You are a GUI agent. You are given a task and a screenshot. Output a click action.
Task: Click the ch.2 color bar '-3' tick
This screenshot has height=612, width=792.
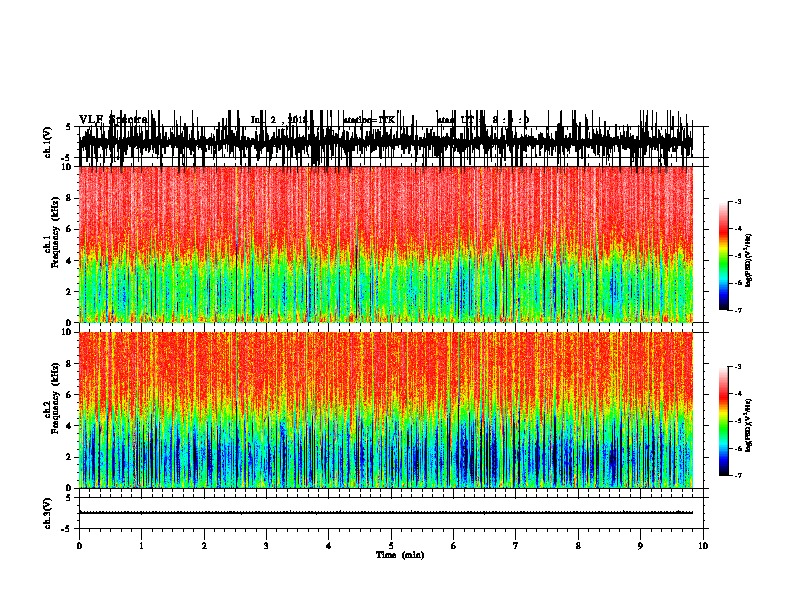[737, 367]
